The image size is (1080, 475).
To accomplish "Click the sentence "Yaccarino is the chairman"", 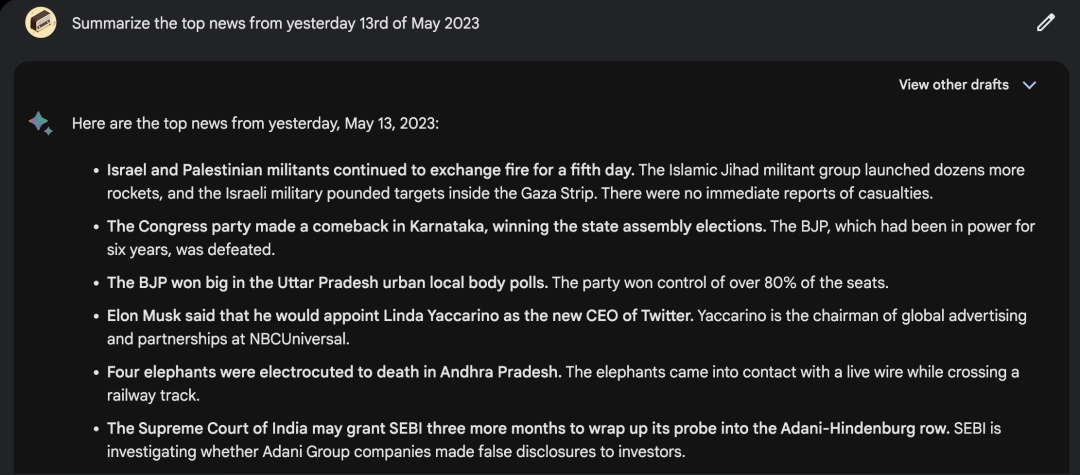I will (860, 316).
